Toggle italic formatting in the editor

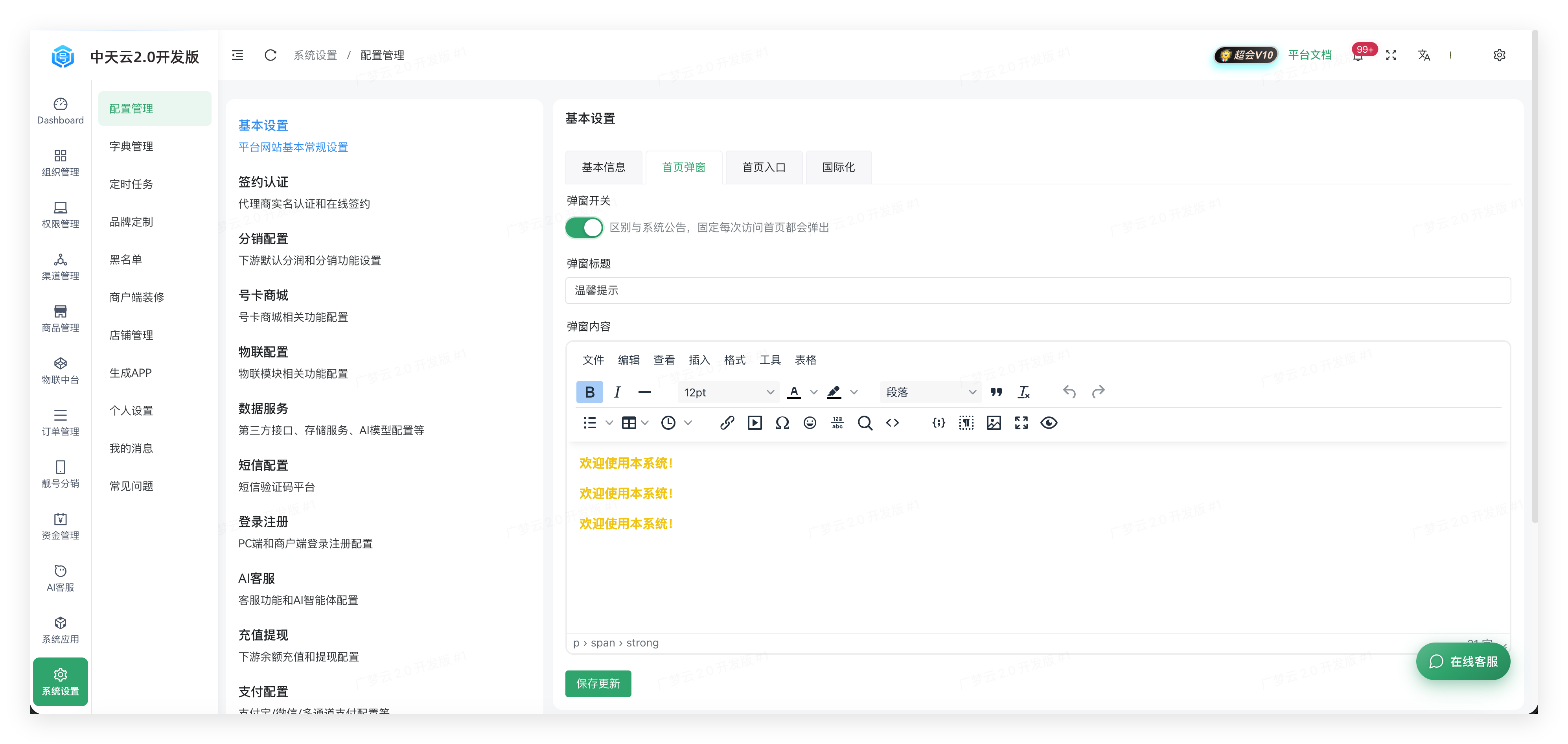pos(617,392)
